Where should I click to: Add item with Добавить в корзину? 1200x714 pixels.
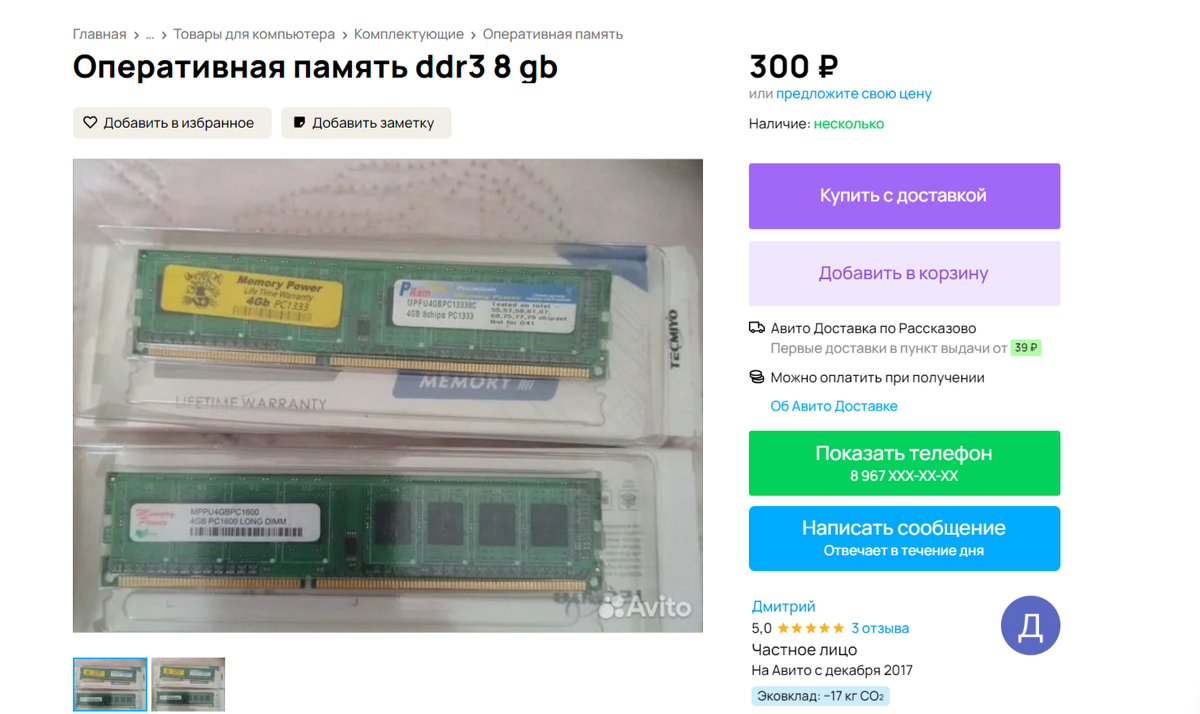point(904,273)
